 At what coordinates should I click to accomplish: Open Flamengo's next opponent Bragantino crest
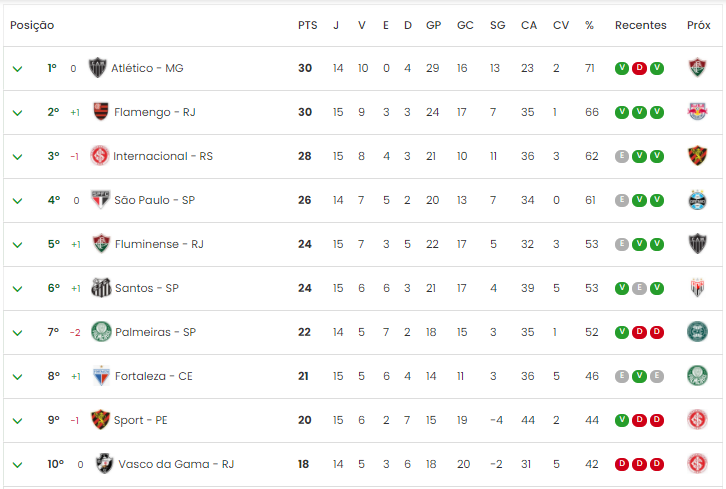pos(697,112)
